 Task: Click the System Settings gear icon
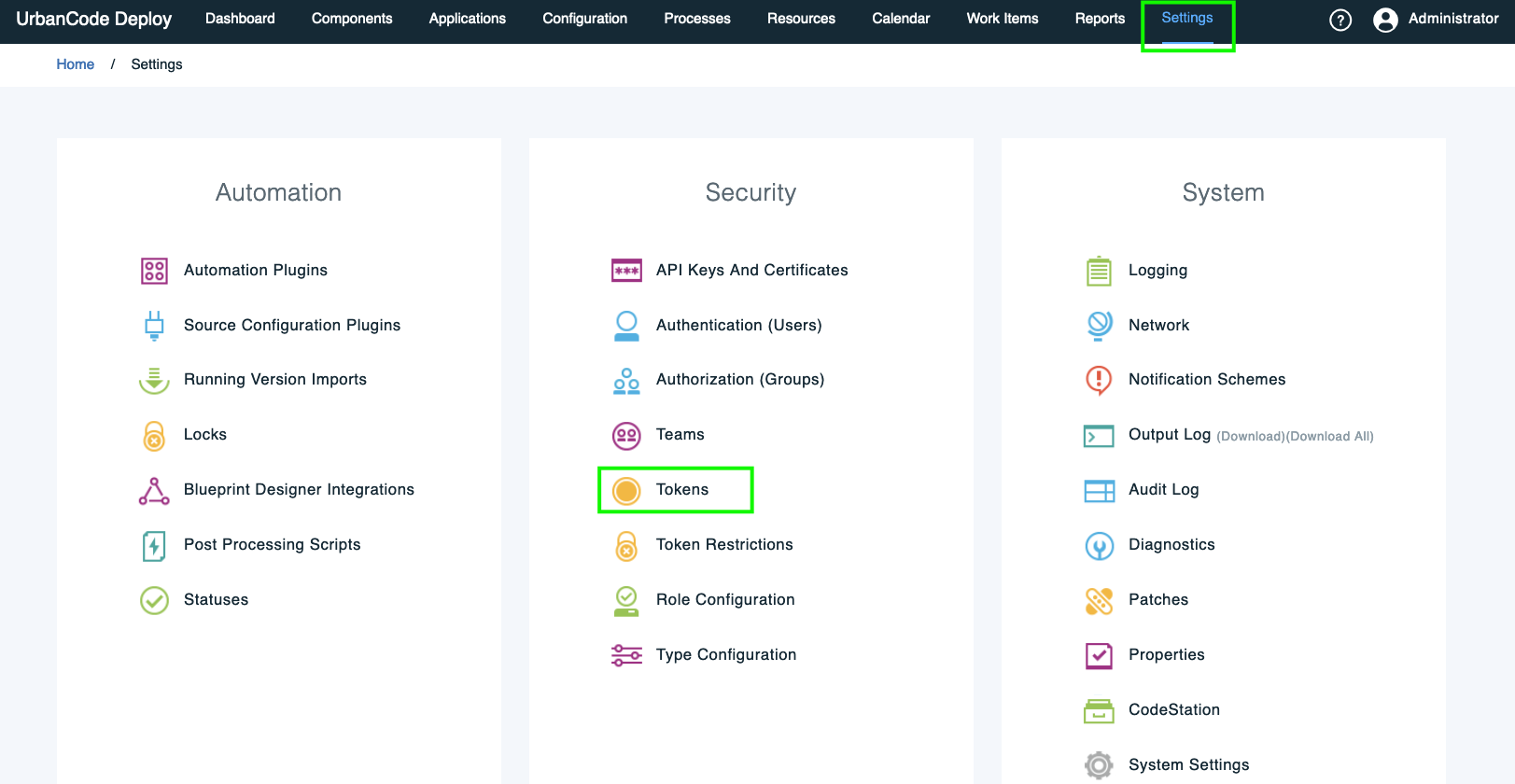click(x=1099, y=765)
